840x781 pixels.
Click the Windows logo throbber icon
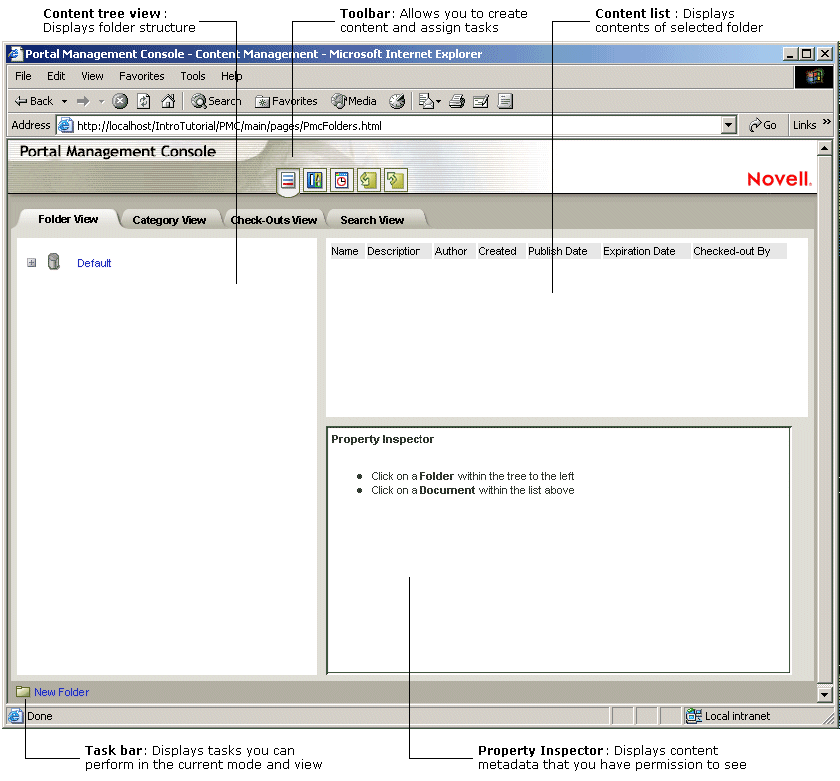tap(814, 77)
